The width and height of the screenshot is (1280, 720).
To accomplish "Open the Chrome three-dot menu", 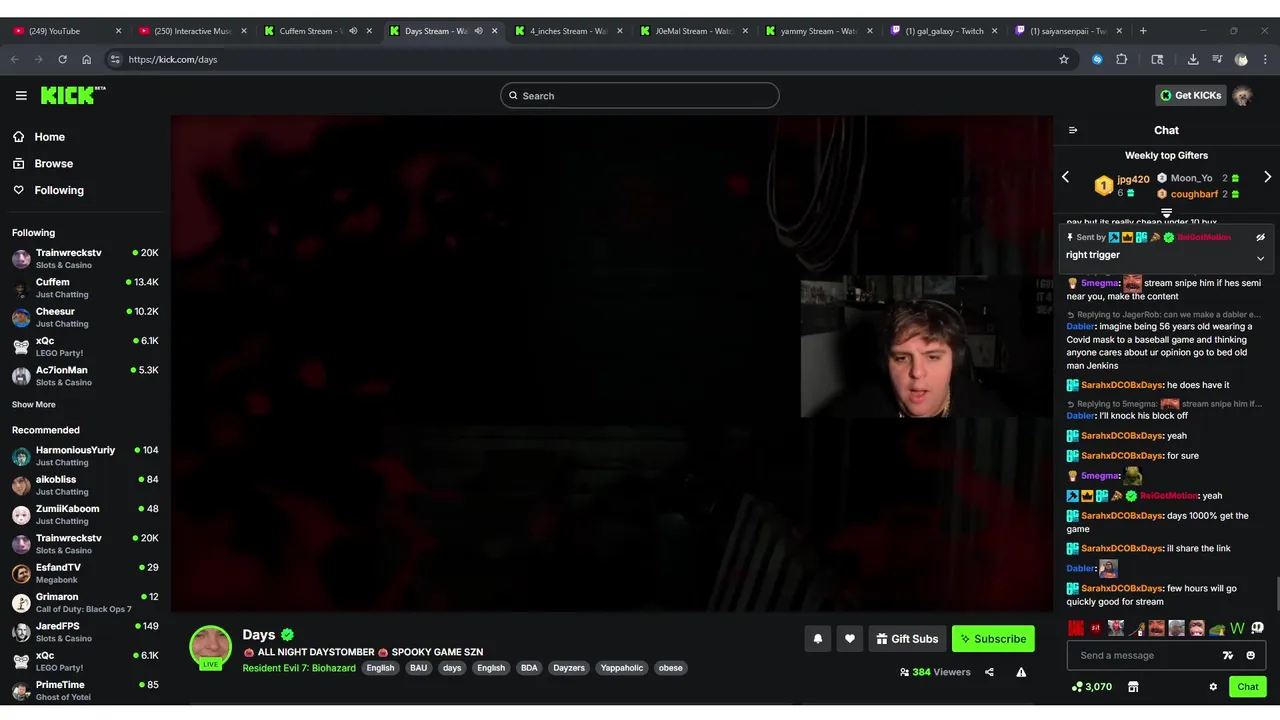I will [1264, 59].
